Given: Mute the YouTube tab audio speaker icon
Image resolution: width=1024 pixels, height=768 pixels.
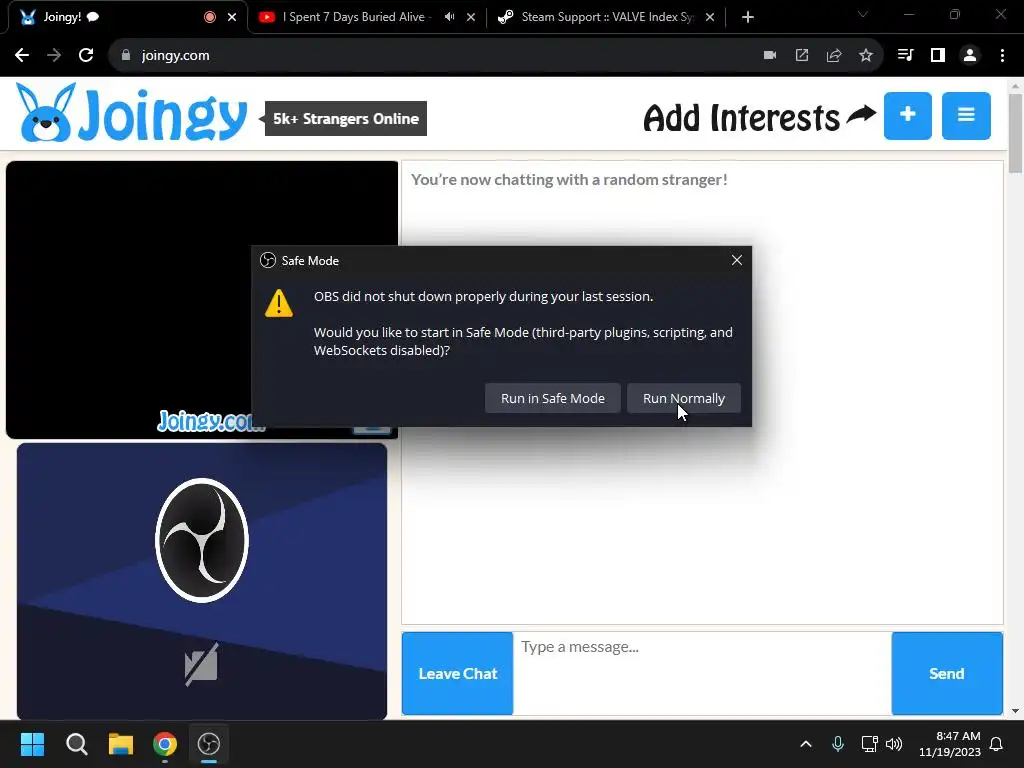Looking at the screenshot, I should [x=449, y=17].
